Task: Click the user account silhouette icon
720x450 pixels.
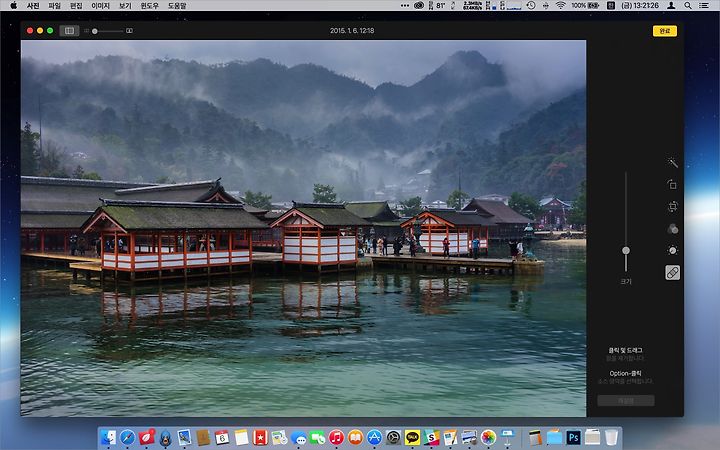Action: pos(671,6)
